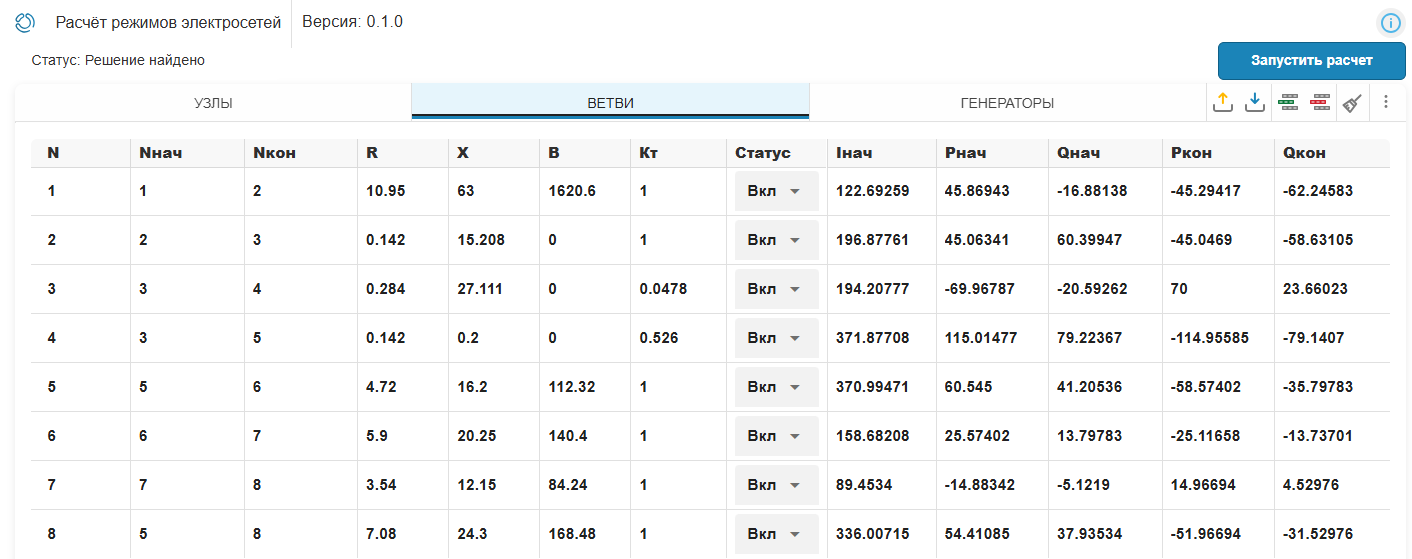The image size is (1412, 559).
Task: Click the R value 10.95 cell
Action: click(x=386, y=191)
